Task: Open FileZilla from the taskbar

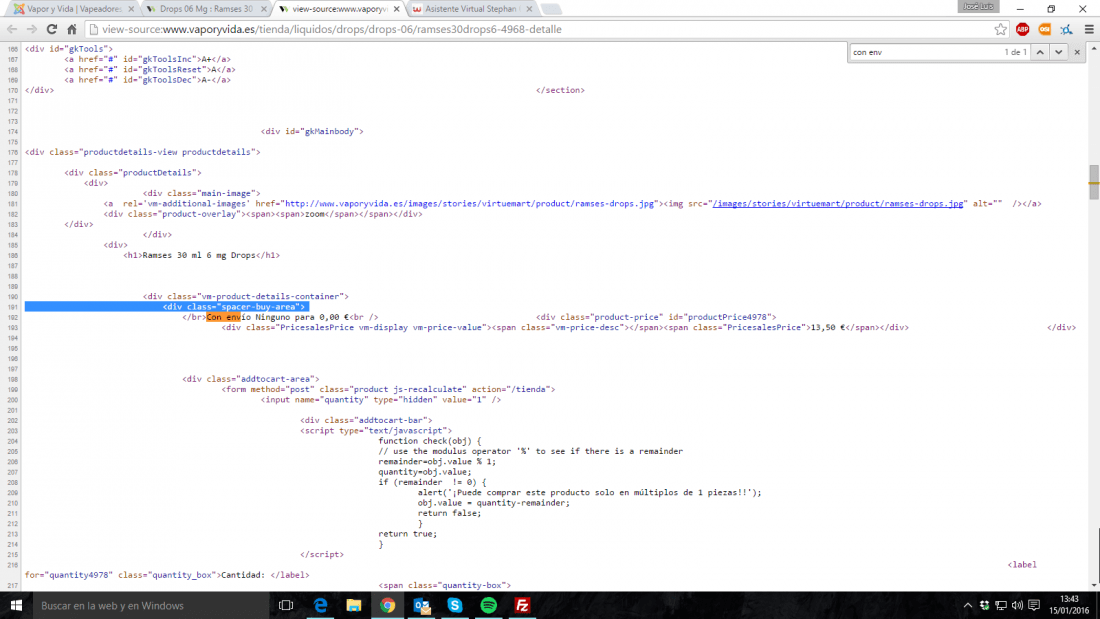Action: [523, 605]
